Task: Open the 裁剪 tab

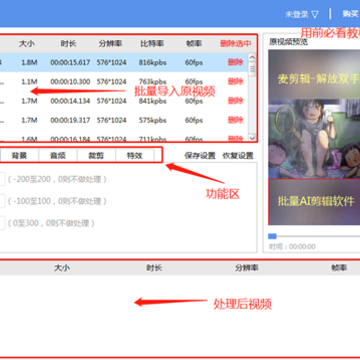Action: click(x=96, y=155)
